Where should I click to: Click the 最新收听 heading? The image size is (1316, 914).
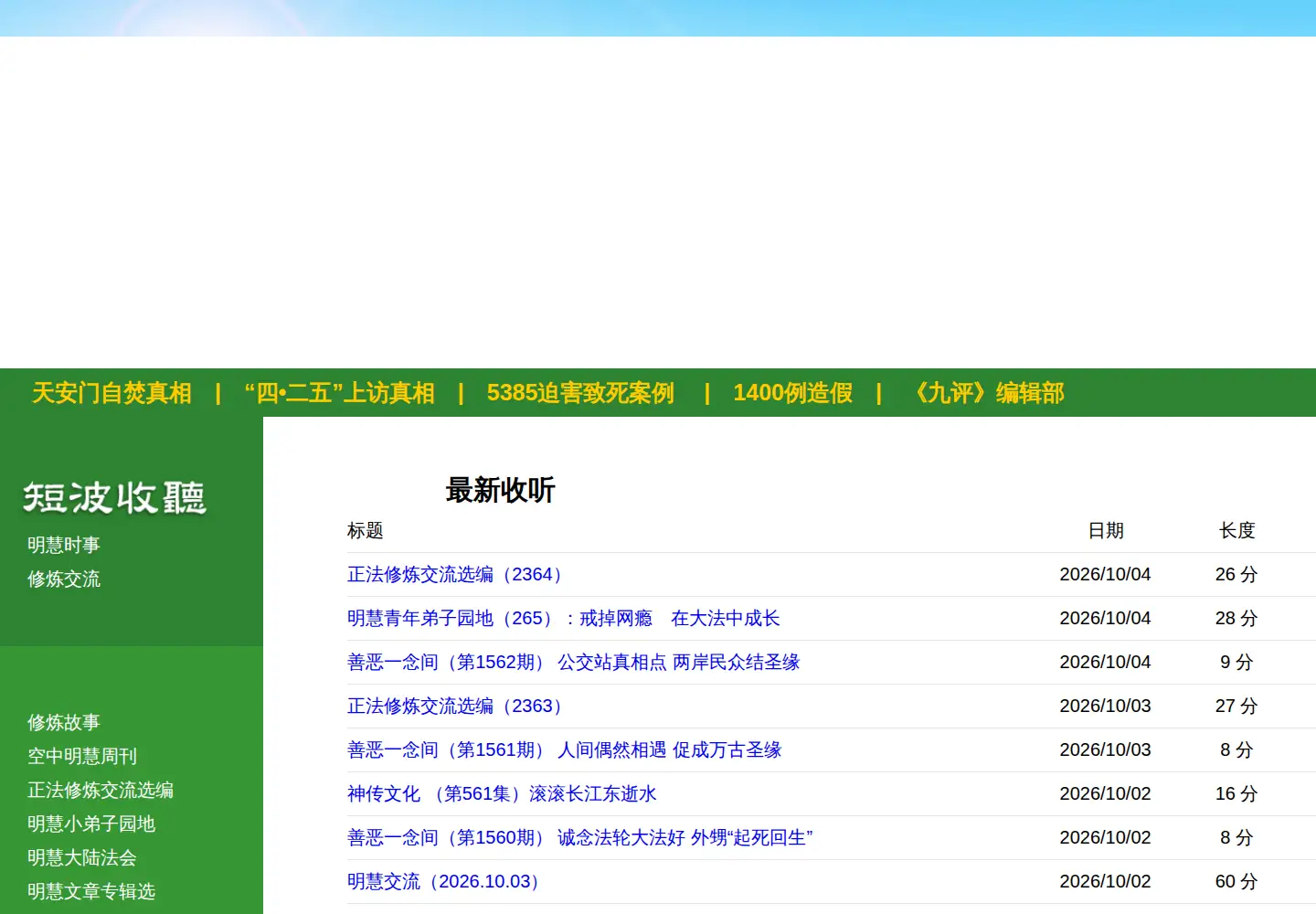coord(500,490)
